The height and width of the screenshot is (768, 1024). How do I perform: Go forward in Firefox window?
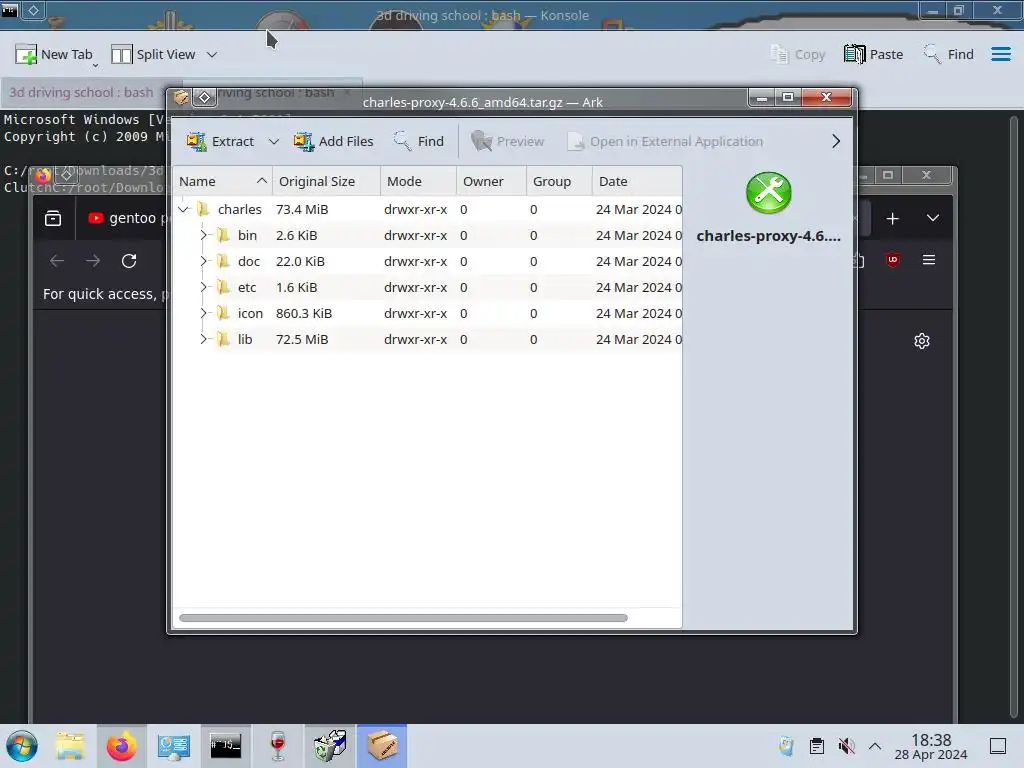point(93,261)
